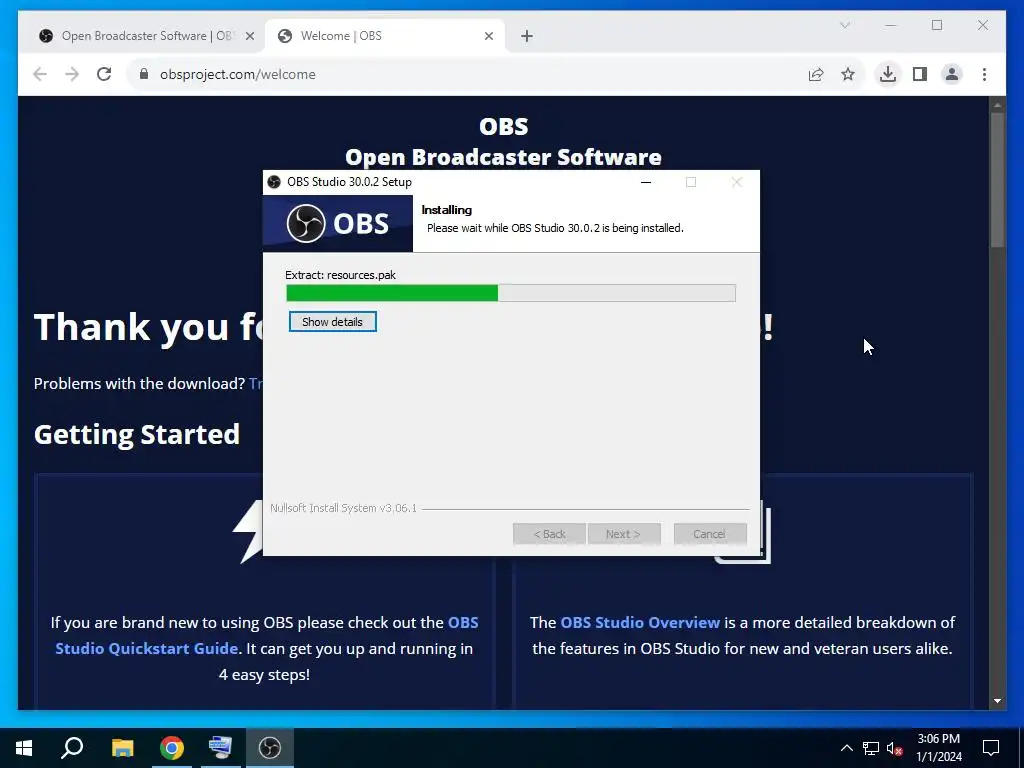Open the OBS Studio Overview link

[640, 622]
